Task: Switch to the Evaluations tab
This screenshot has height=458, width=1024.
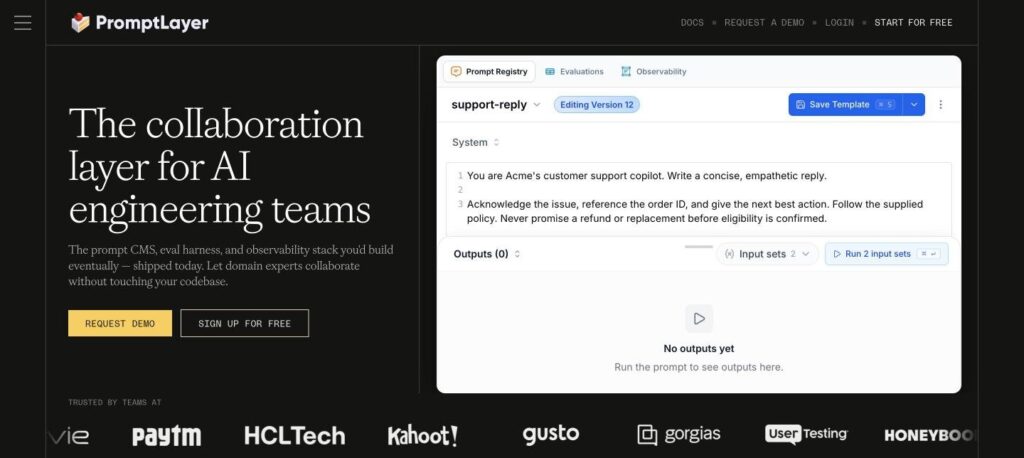Action: 574,71
